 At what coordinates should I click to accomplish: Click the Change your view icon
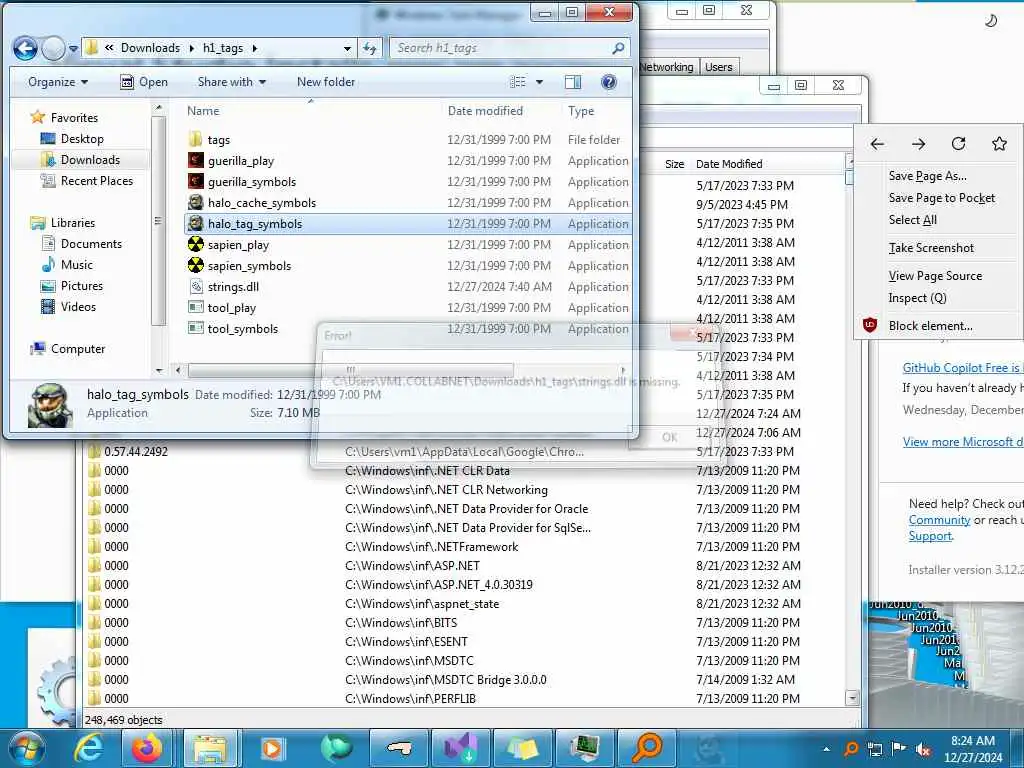(x=518, y=82)
